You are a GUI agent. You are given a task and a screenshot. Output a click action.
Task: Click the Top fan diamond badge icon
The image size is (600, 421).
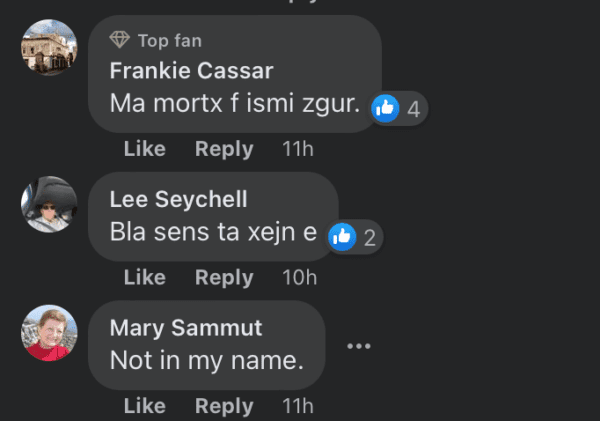click(120, 40)
